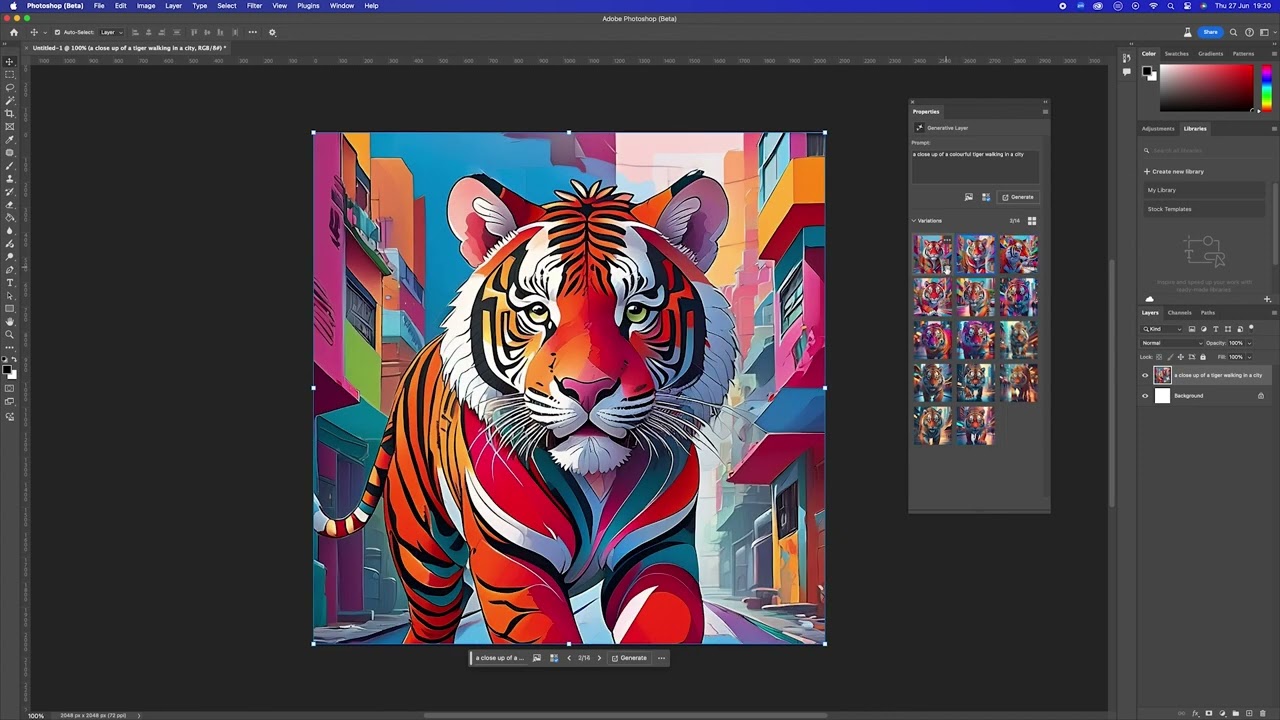The height and width of the screenshot is (720, 1280).
Task: Select the Horizontal Type tool
Action: coord(10,283)
